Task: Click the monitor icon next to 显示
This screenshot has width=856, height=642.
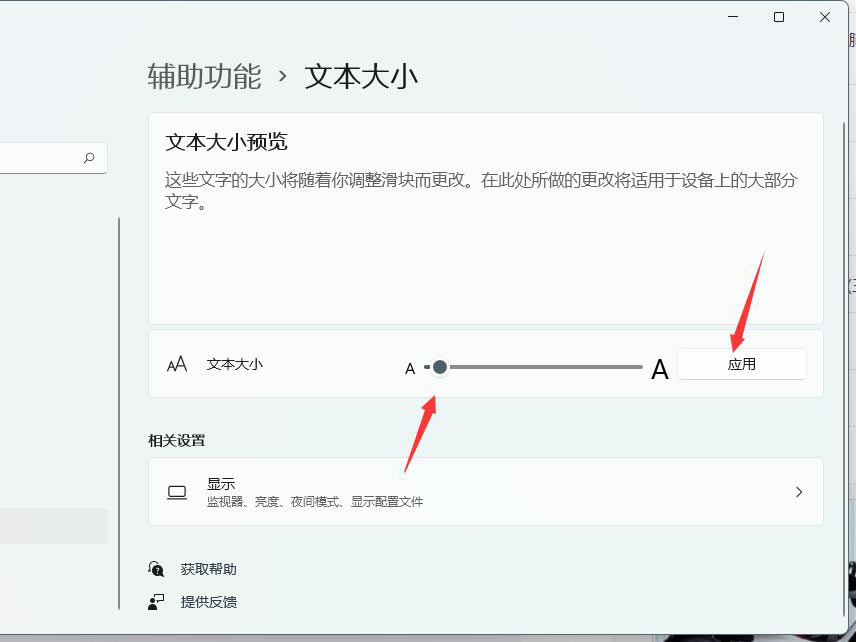Action: tap(178, 491)
